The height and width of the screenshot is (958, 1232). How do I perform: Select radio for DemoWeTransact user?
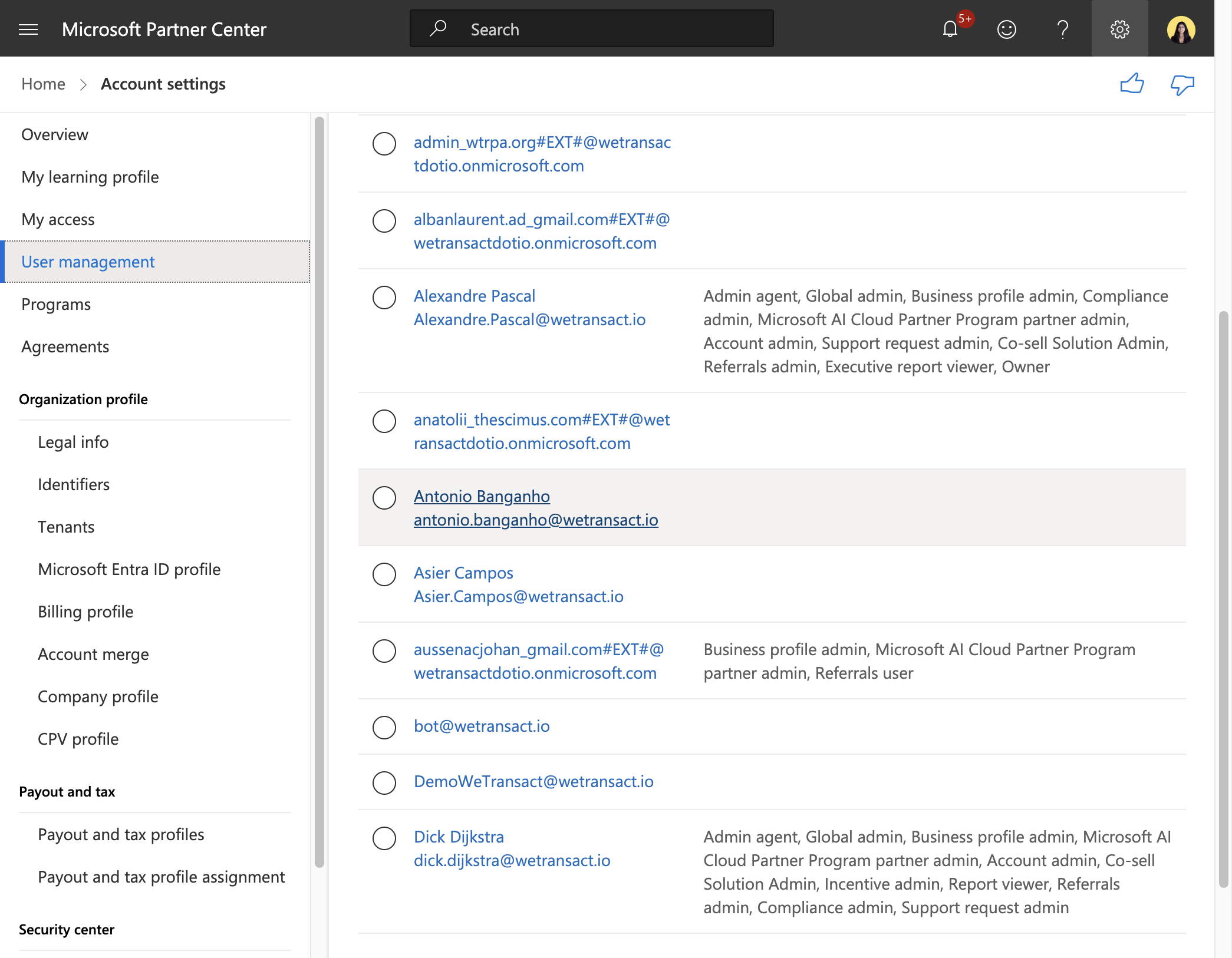384,782
